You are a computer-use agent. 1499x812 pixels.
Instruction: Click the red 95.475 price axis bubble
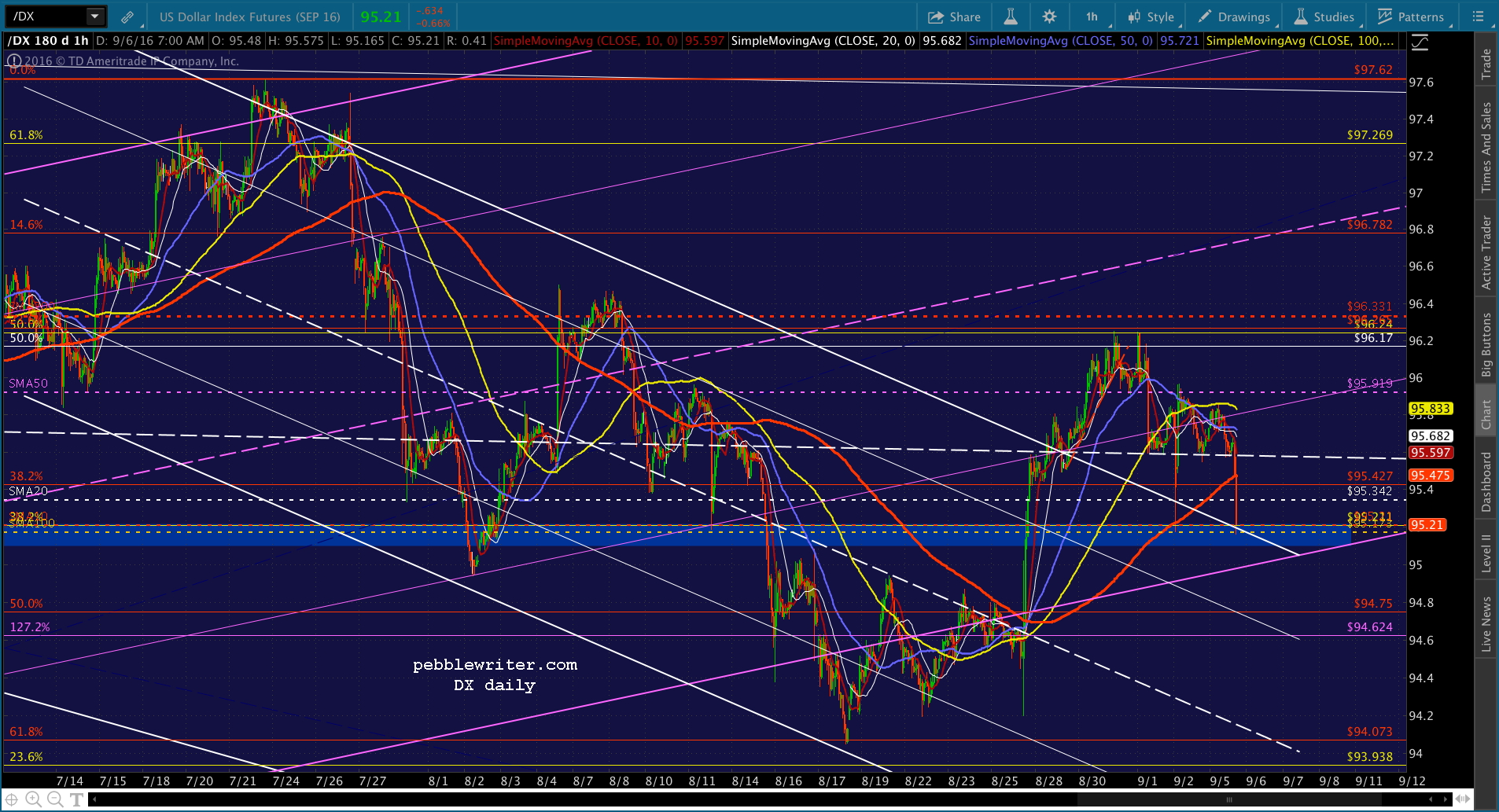pyautogui.click(x=1431, y=476)
